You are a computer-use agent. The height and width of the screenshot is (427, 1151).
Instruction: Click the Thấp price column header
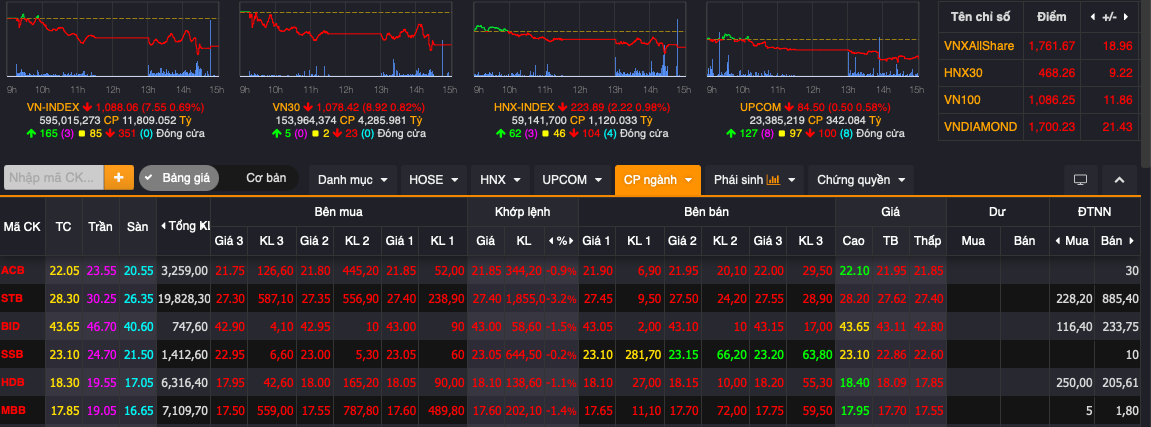pos(927,241)
